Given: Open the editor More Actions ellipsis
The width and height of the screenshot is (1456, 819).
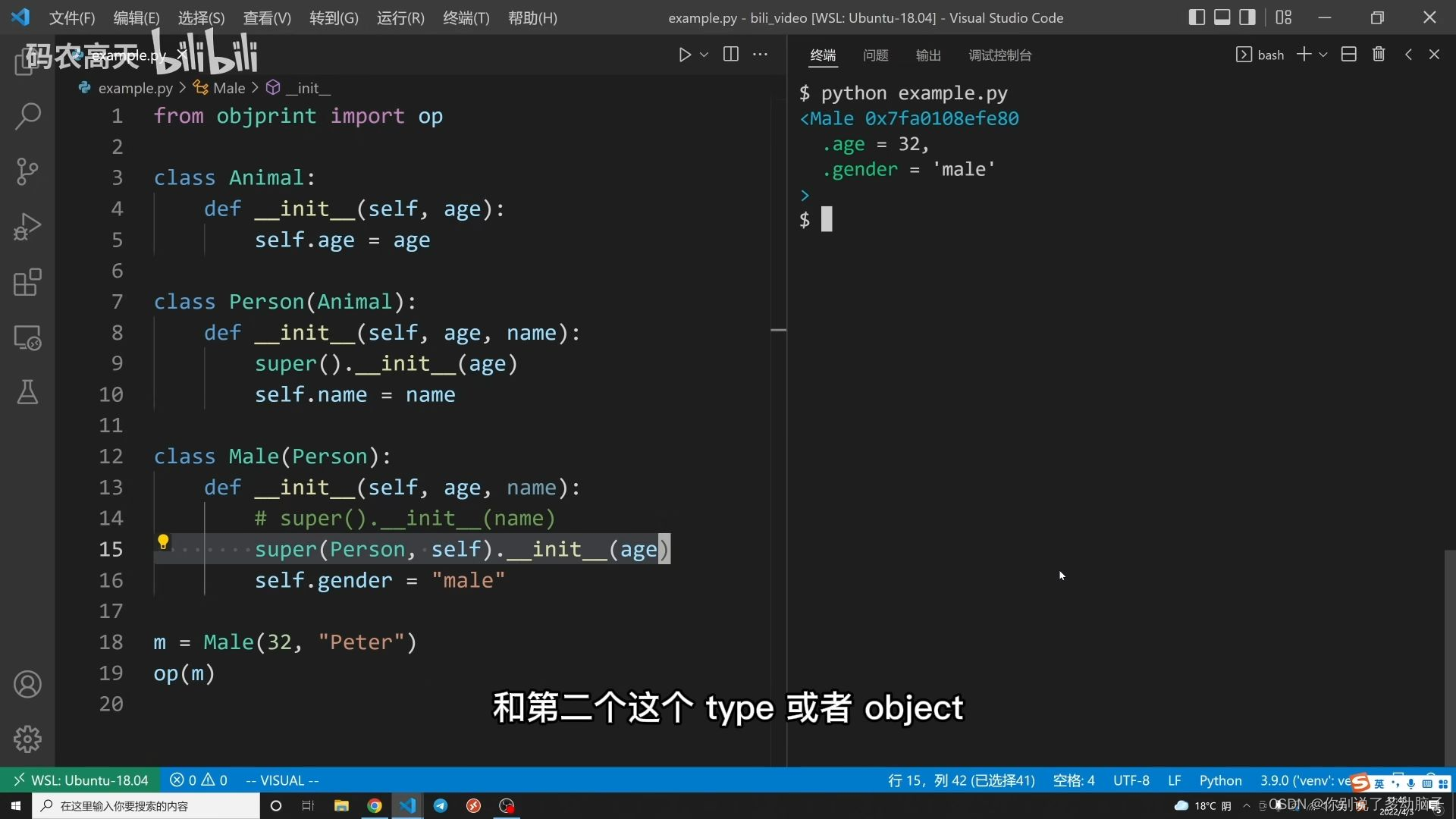Looking at the screenshot, I should (760, 55).
